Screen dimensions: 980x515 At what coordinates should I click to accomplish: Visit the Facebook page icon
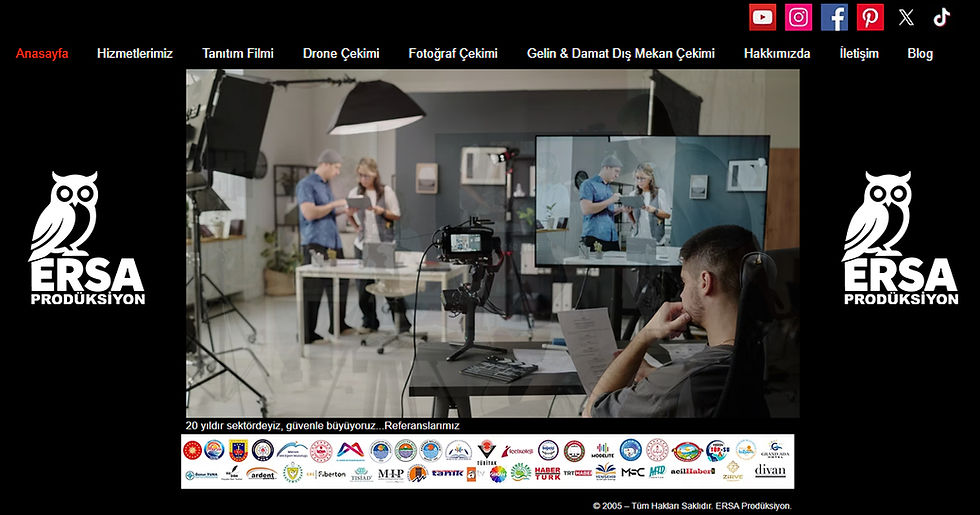tap(834, 18)
